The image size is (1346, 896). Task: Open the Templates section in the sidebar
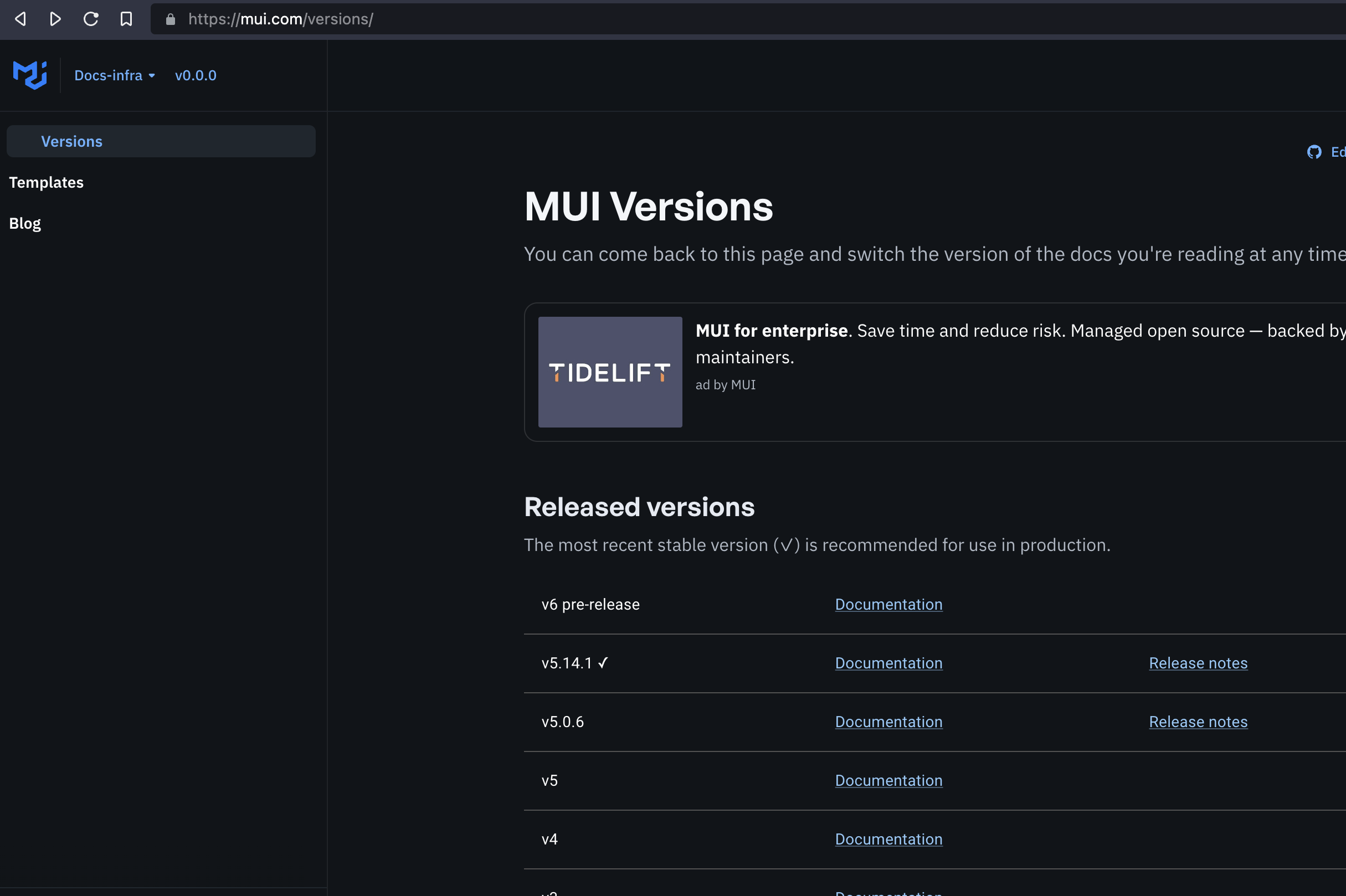coord(47,182)
